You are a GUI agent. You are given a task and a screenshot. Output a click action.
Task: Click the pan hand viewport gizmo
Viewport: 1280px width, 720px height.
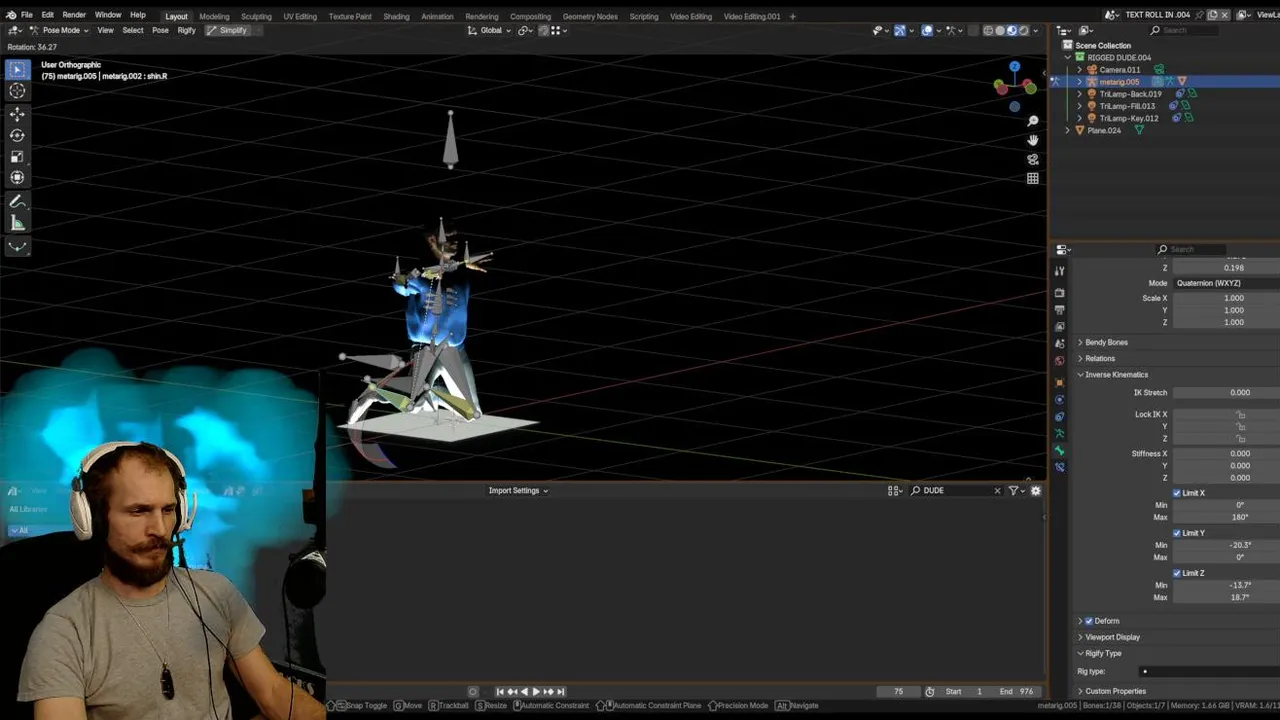(x=1033, y=140)
